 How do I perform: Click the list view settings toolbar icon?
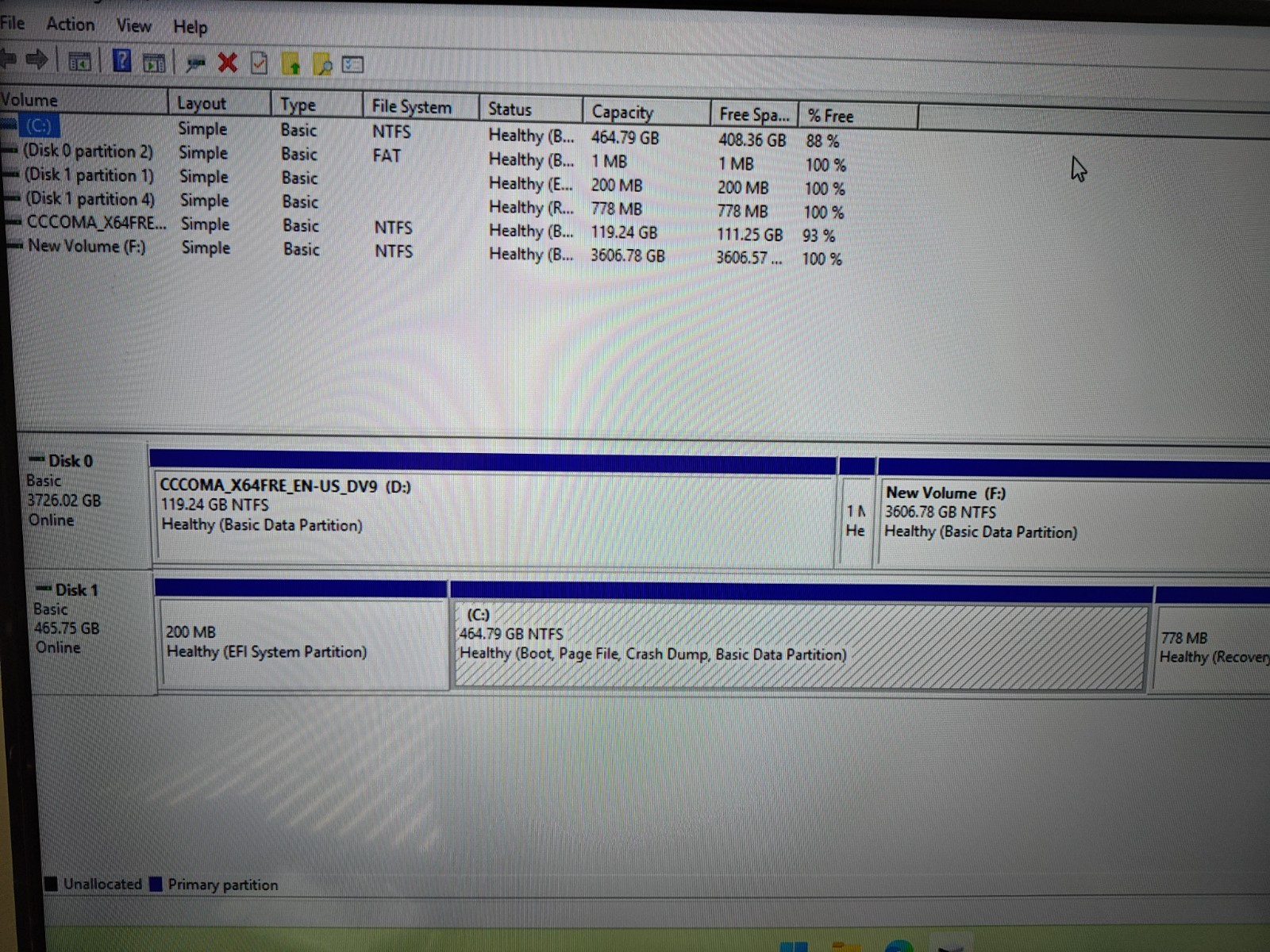352,65
